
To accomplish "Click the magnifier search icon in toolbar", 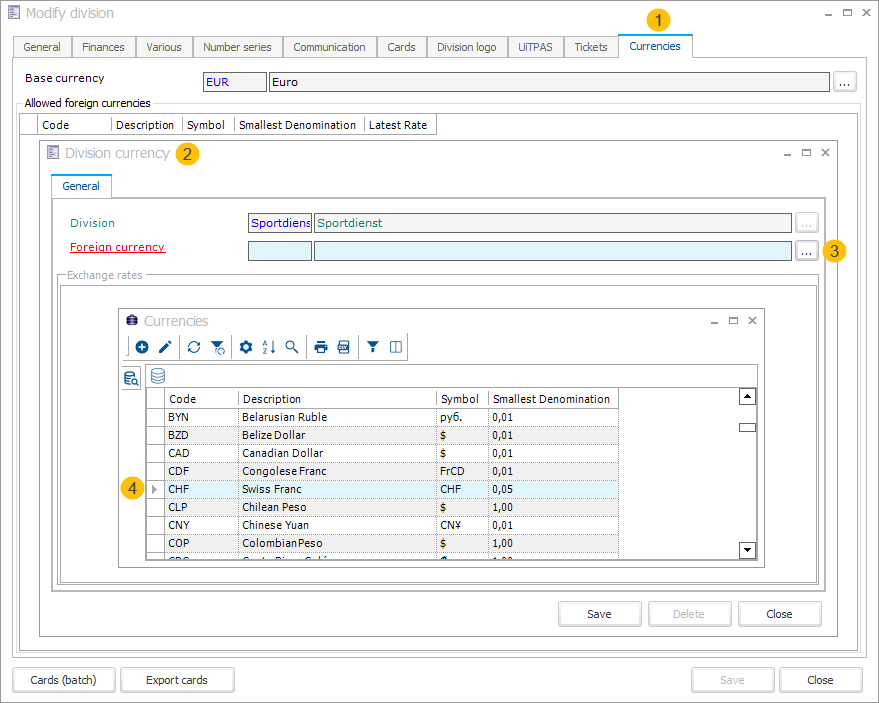I will pyautogui.click(x=292, y=347).
